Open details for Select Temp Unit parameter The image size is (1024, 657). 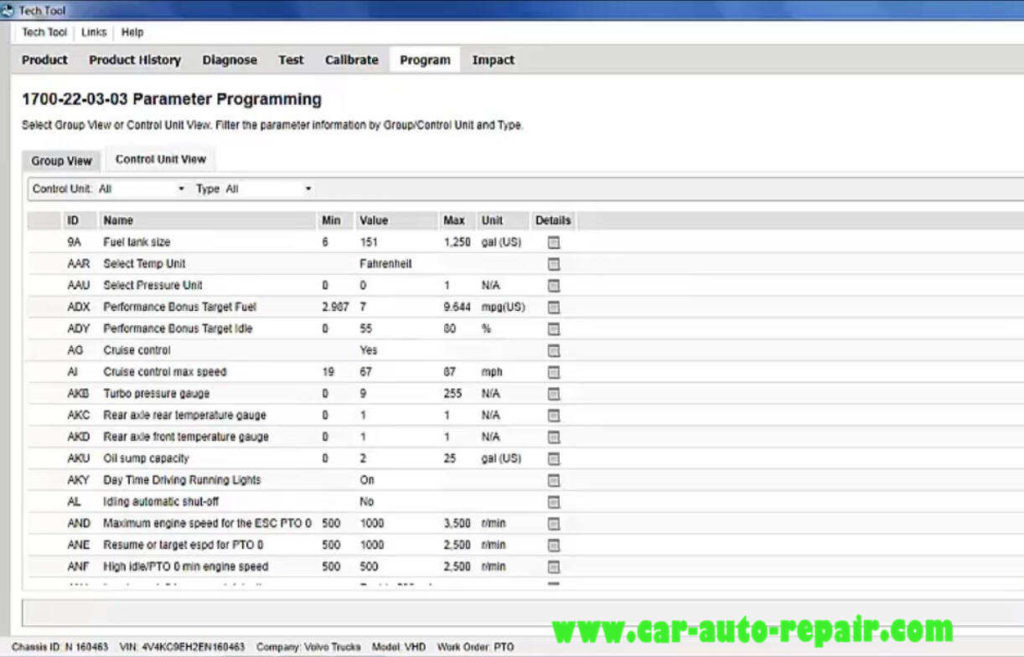553,264
